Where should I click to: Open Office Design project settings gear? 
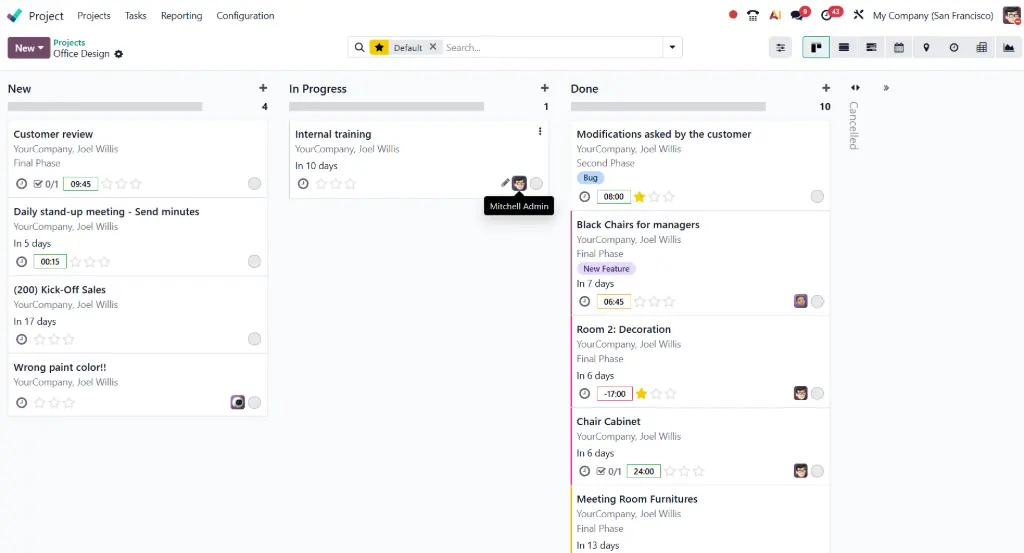[x=118, y=54]
